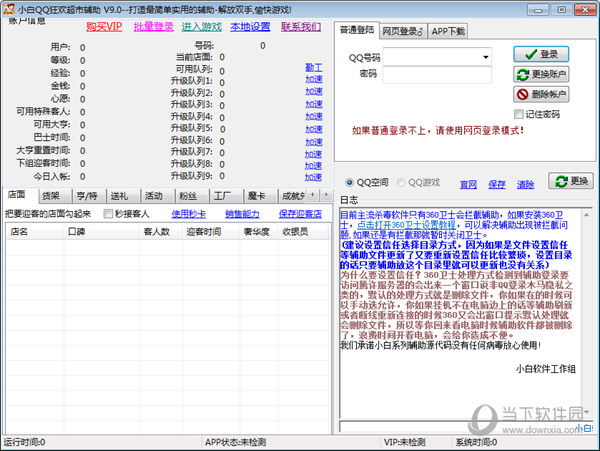Click the 迎客时间 column header
The height and width of the screenshot is (451, 600).
pos(211,231)
